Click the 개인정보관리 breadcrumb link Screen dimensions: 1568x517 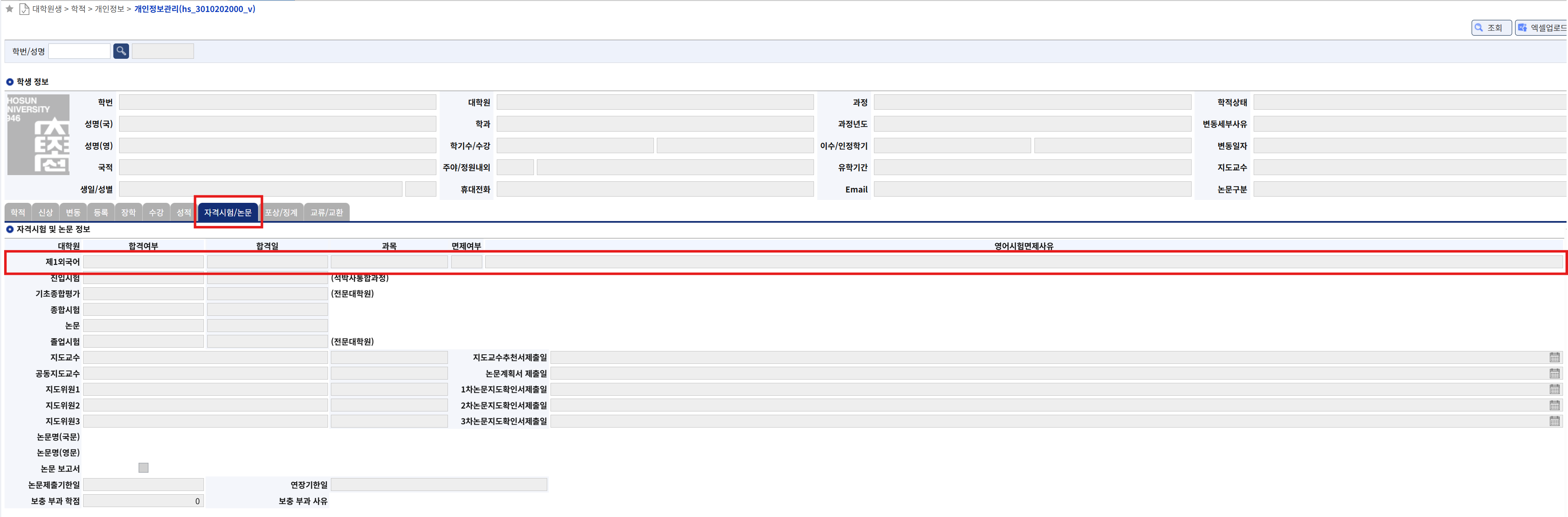click(x=195, y=9)
